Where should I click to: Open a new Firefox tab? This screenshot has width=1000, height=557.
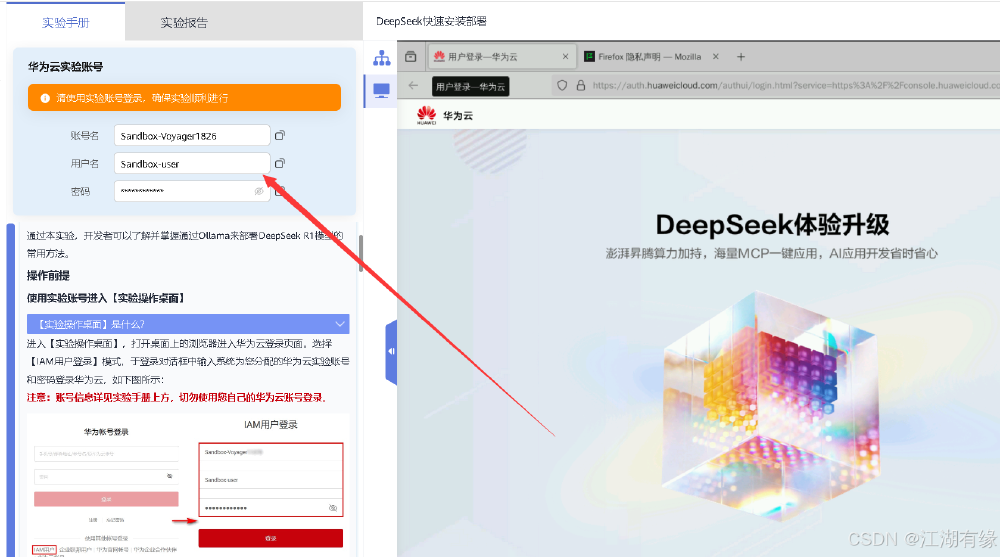pos(740,57)
